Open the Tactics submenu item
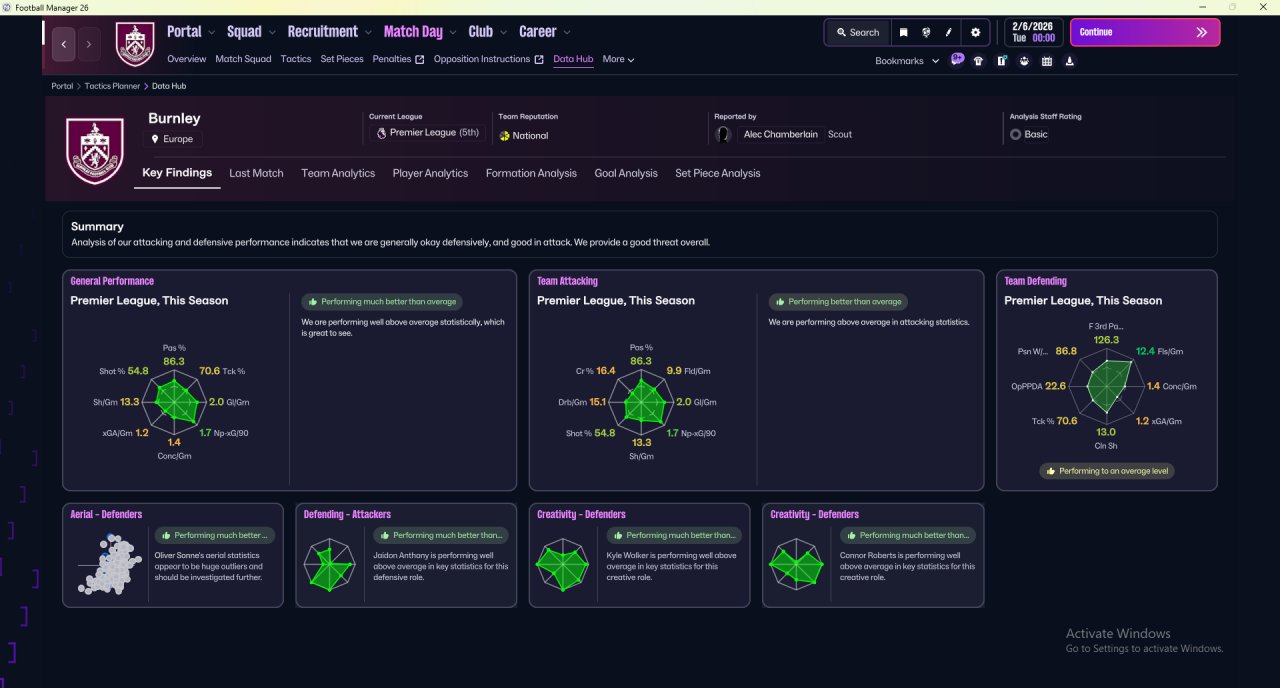 click(x=296, y=59)
